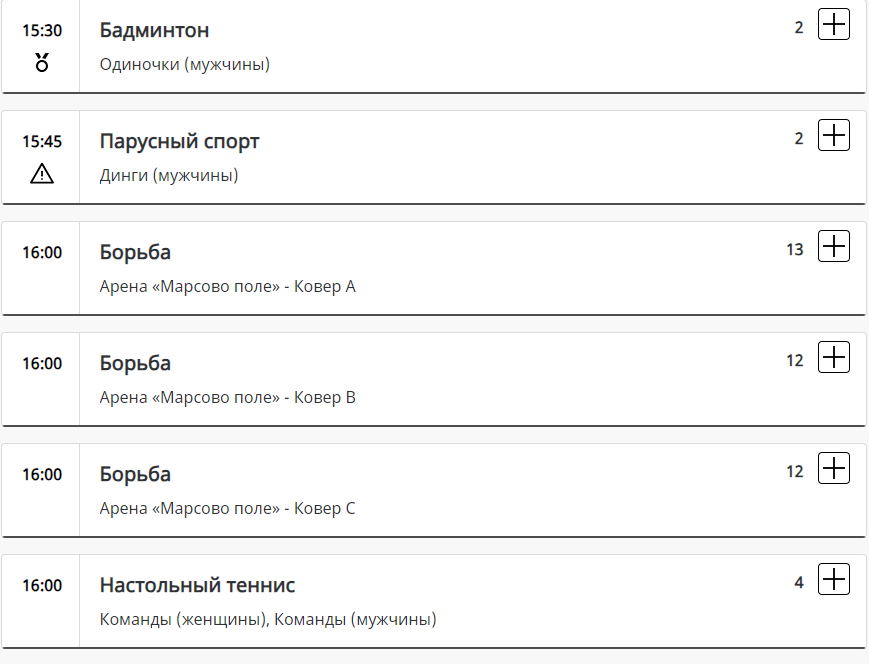Viewport: 869px width, 664px height.
Task: Open the Бадминтон title
Action: 154,30
